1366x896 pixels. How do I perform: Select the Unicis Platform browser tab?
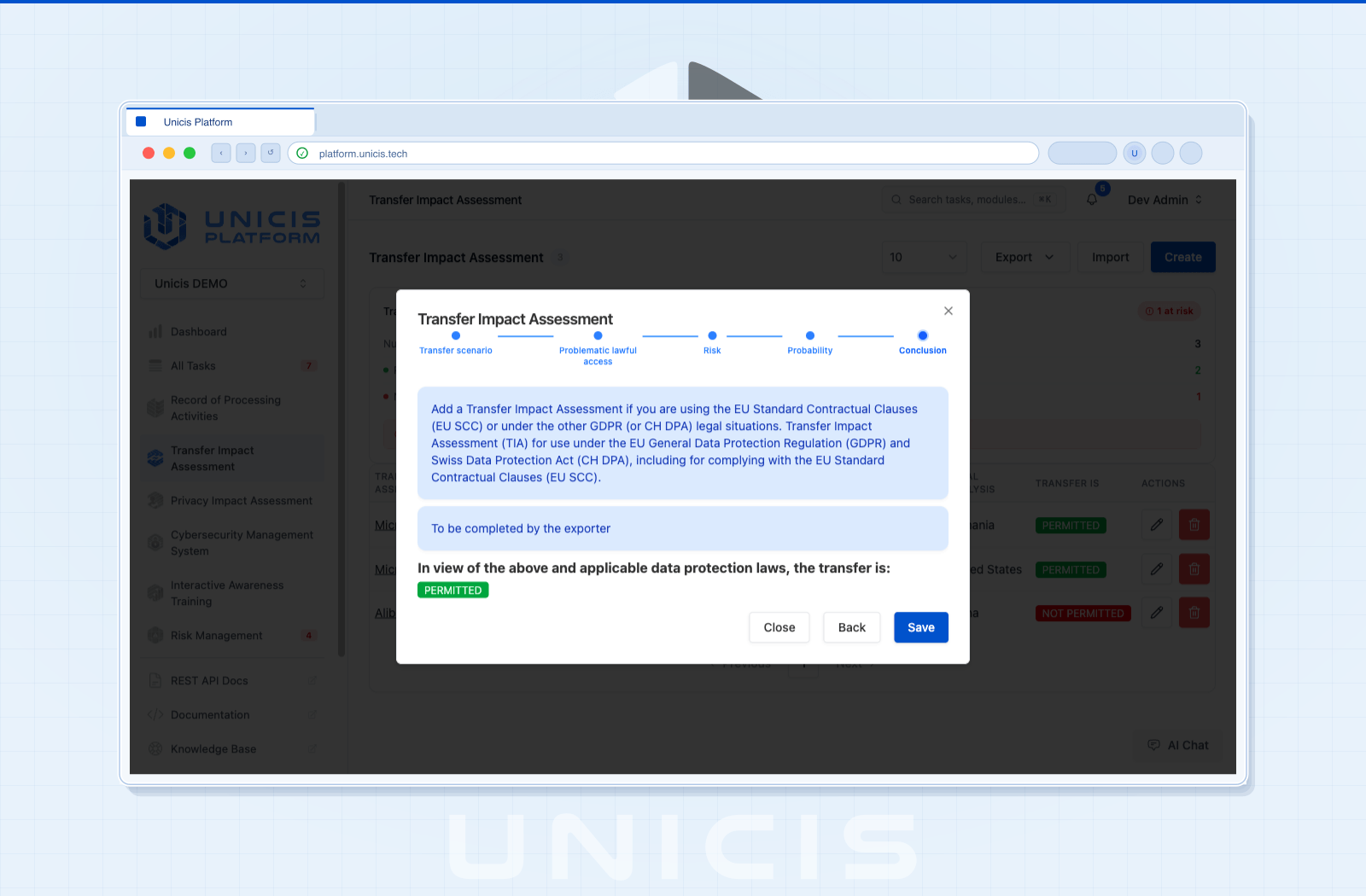(x=220, y=122)
